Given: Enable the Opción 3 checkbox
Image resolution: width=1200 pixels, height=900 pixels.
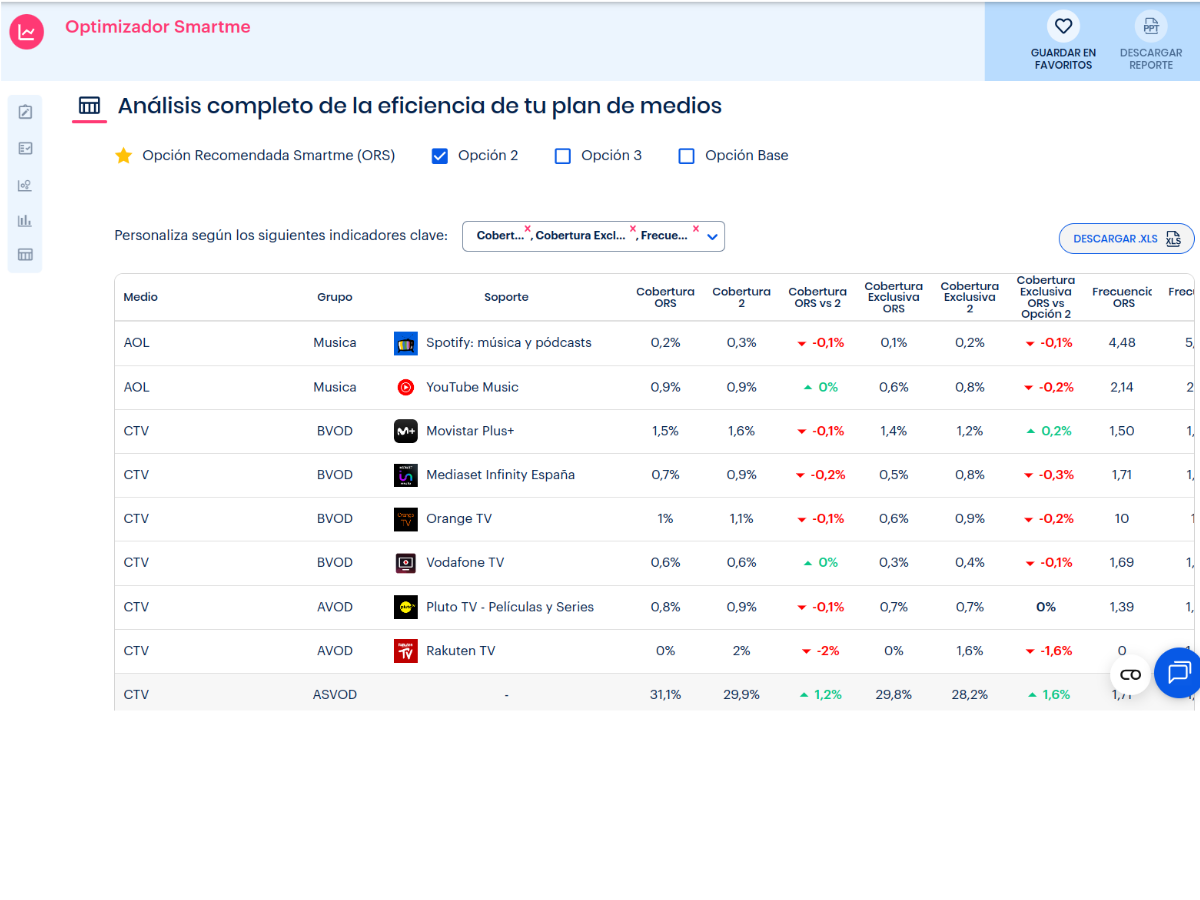Looking at the screenshot, I should [563, 156].
